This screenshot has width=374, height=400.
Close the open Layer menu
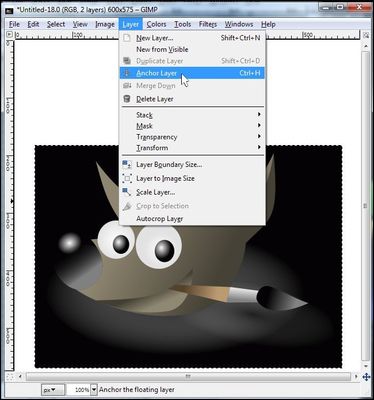[131, 24]
